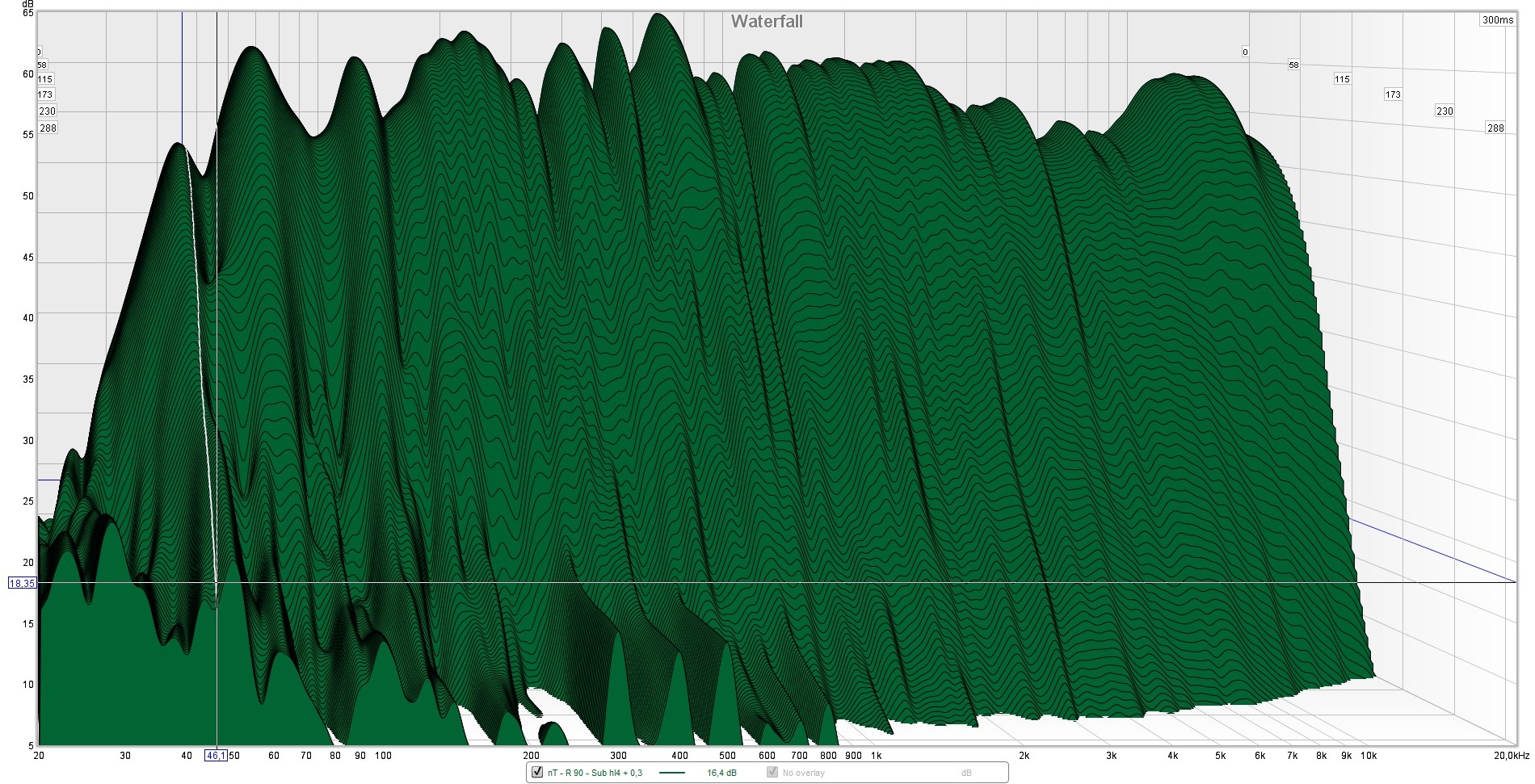This screenshot has width=1535, height=784.
Task: Enable the No overlay checkbox
Action: (772, 773)
